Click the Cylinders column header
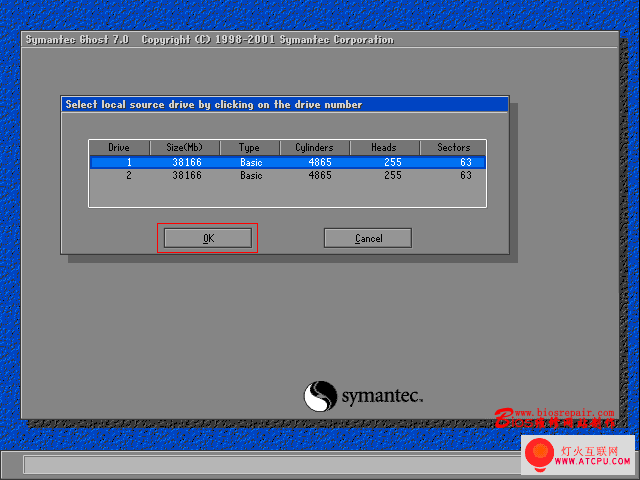 pos(314,147)
